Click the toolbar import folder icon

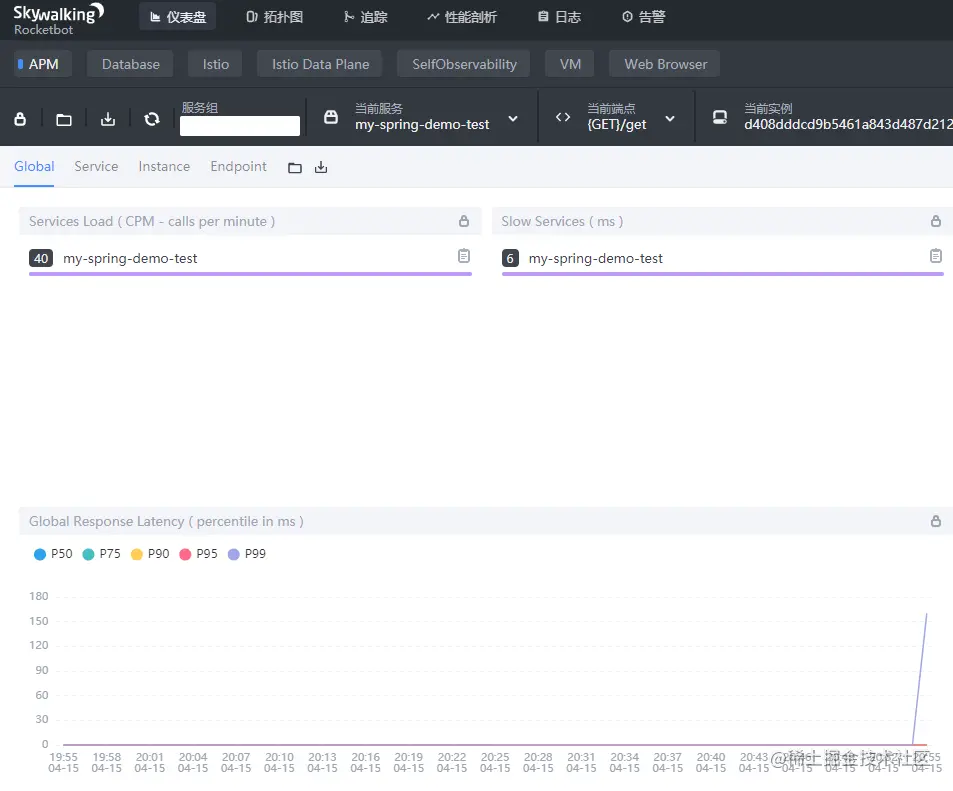(x=64, y=119)
